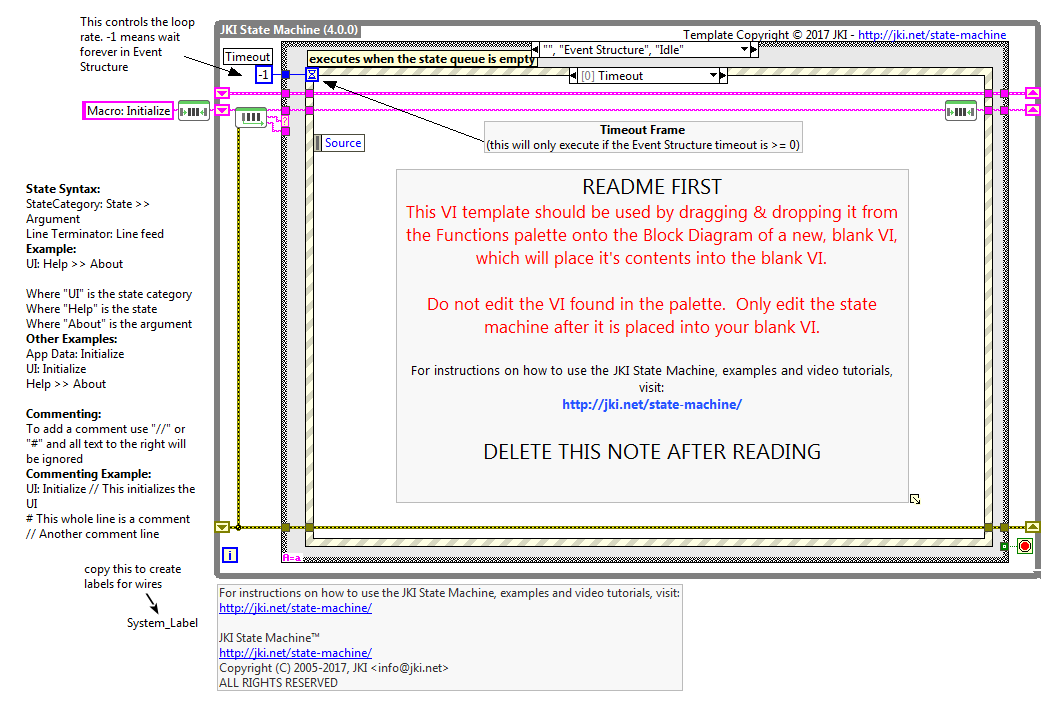Open the link under JKI State Machine™
This screenshot has width=1064, height=712.
295,653
